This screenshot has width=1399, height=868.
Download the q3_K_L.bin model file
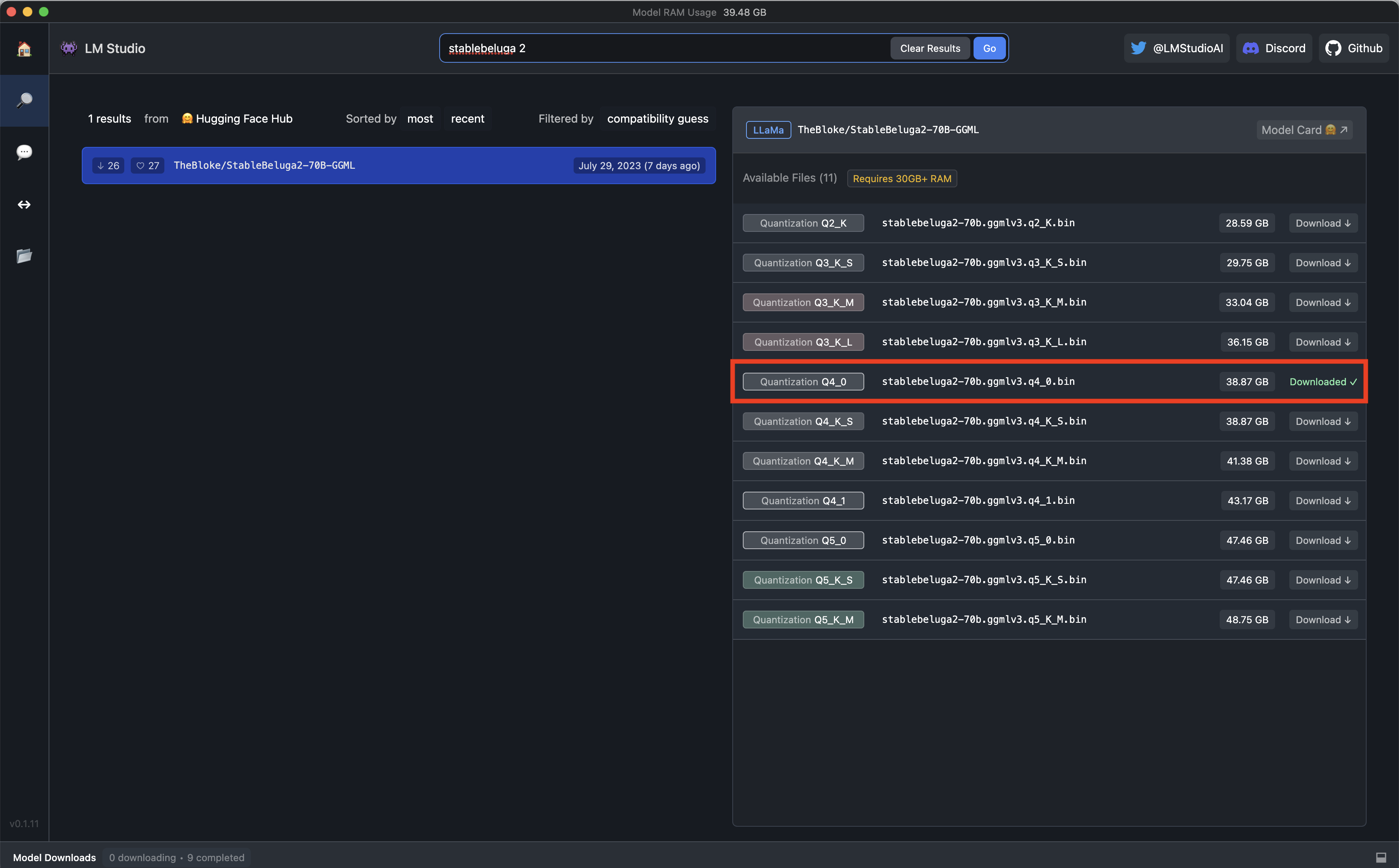point(1322,342)
